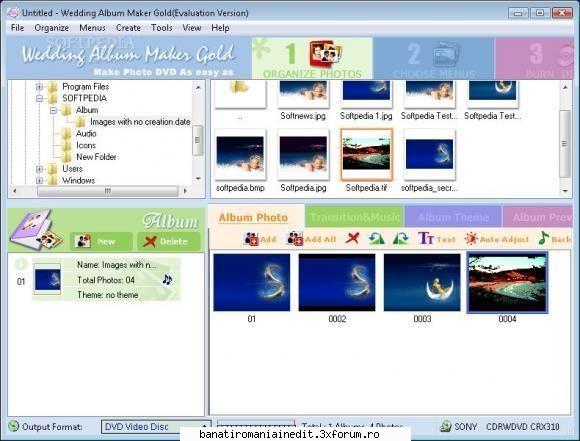580x441 pixels.
Task: Open the Help menu
Action: [x=220, y=28]
